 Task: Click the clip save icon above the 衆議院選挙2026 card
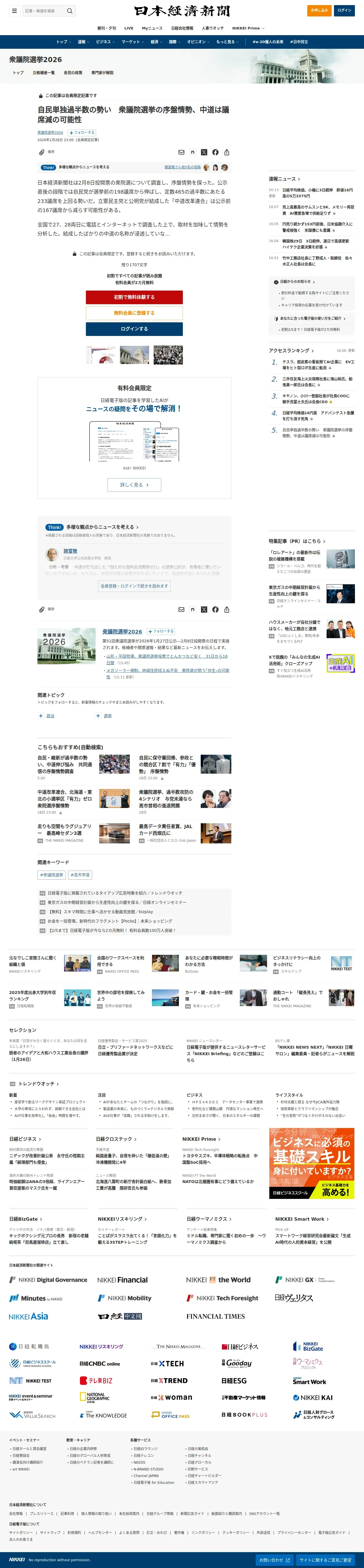[41, 609]
